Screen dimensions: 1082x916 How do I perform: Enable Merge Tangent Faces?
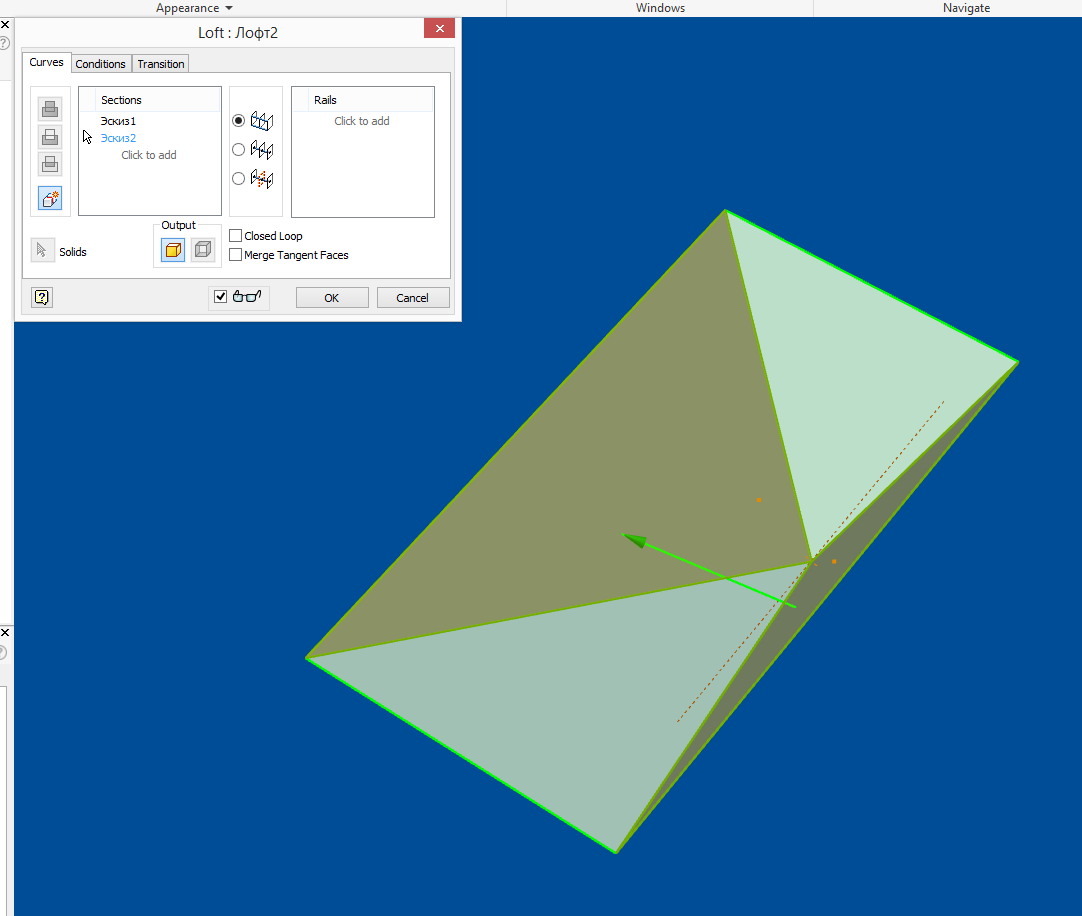click(235, 254)
